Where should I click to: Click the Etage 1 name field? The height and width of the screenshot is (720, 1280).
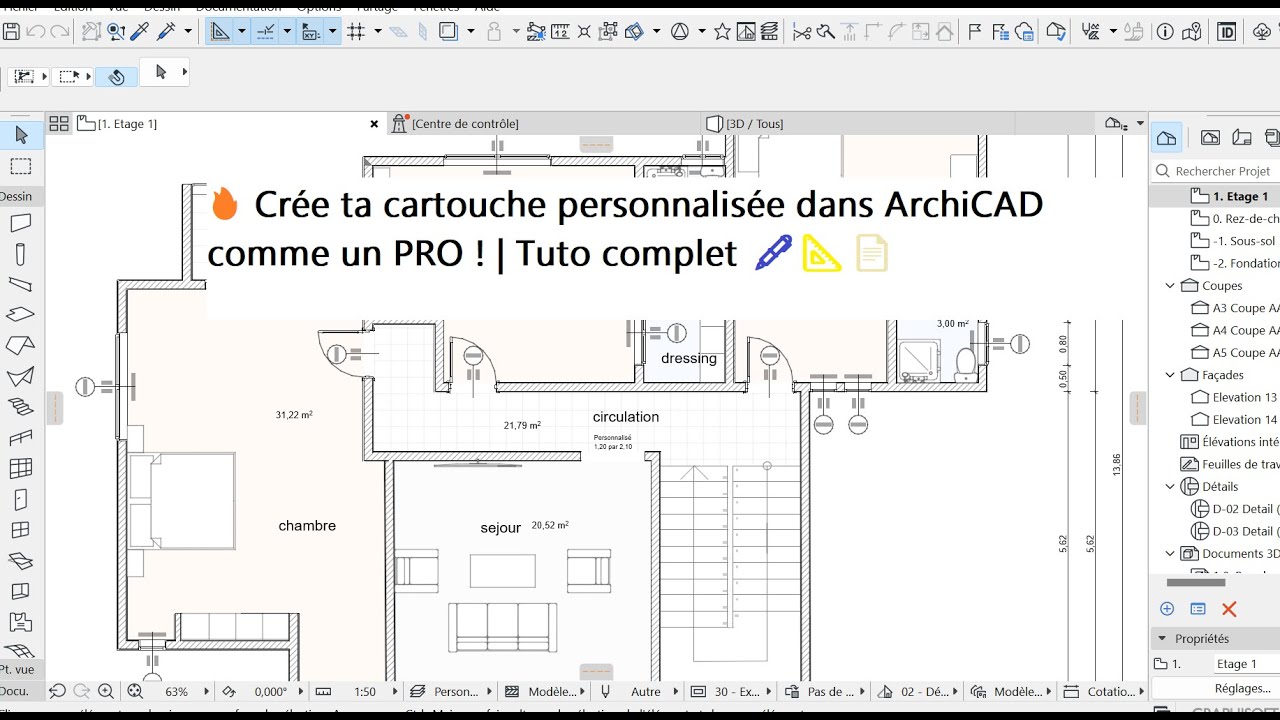click(1246, 664)
